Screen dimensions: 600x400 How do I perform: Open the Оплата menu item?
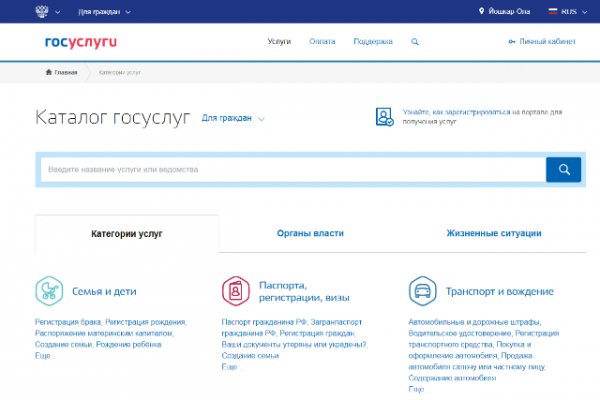pyautogui.click(x=322, y=42)
